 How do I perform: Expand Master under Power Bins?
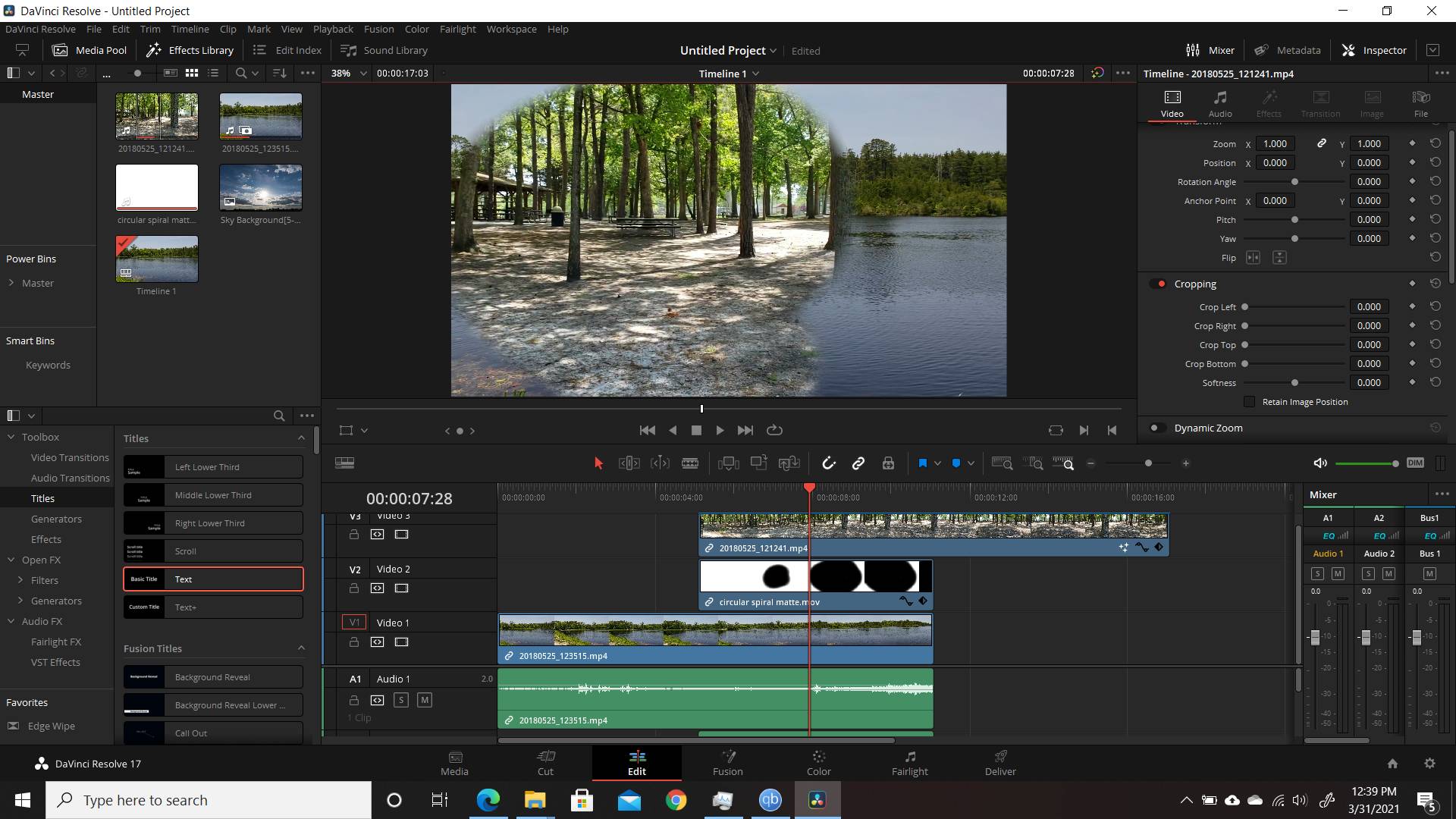[x=11, y=283]
